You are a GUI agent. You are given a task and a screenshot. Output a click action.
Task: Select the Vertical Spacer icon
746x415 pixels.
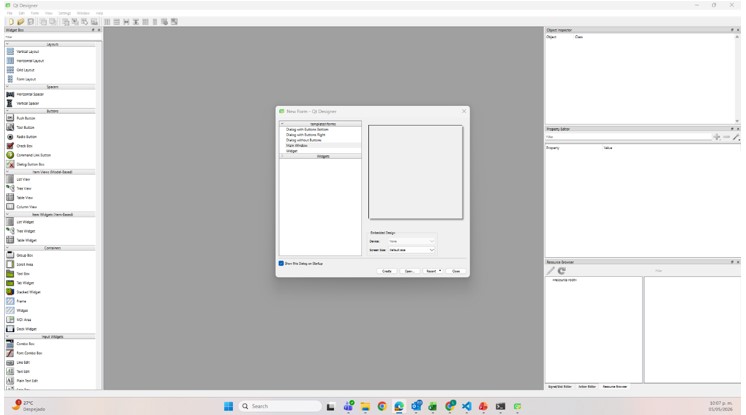[x=10, y=103]
